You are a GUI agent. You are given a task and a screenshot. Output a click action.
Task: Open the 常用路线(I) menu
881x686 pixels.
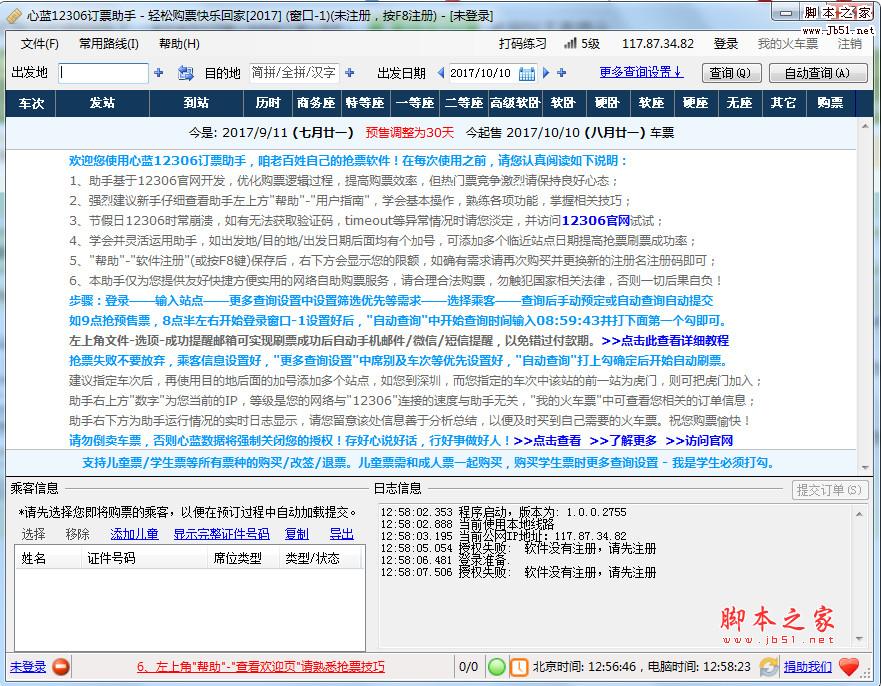[108, 44]
